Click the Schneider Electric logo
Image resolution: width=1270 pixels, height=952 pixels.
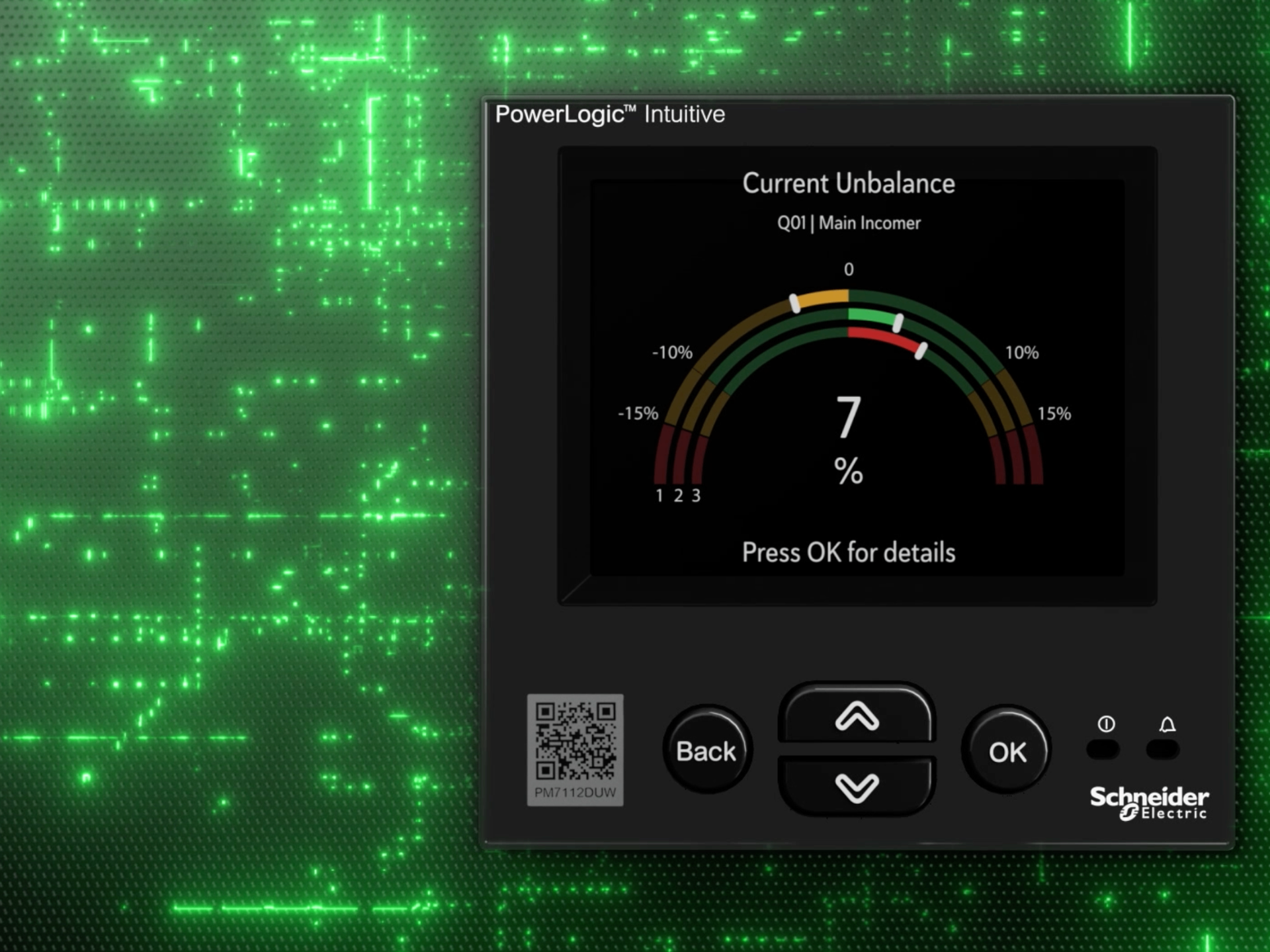(1149, 803)
